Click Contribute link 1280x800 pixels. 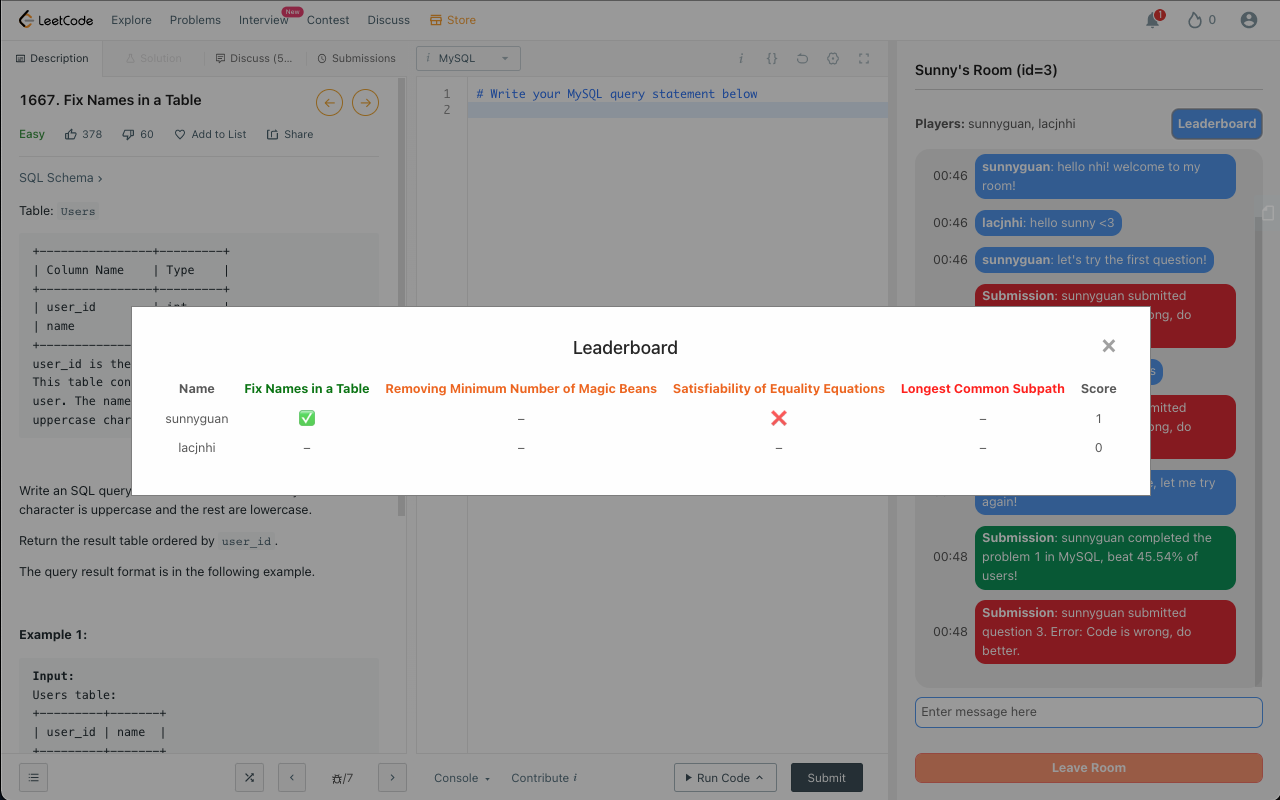pos(544,778)
